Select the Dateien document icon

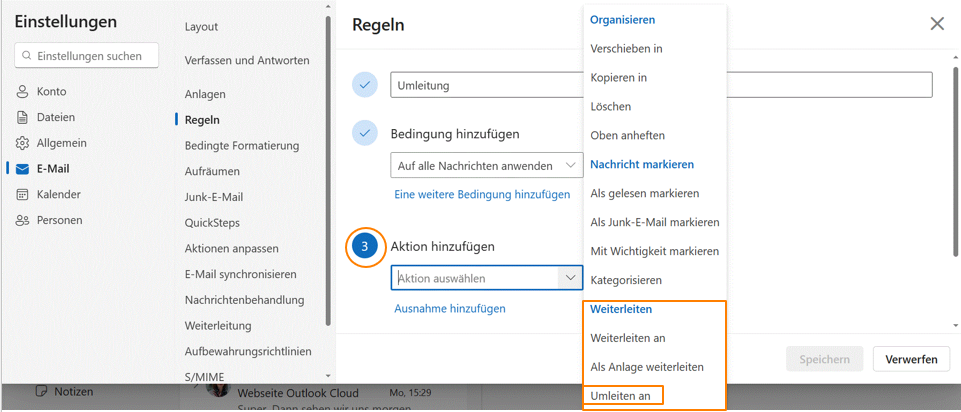pos(23,118)
